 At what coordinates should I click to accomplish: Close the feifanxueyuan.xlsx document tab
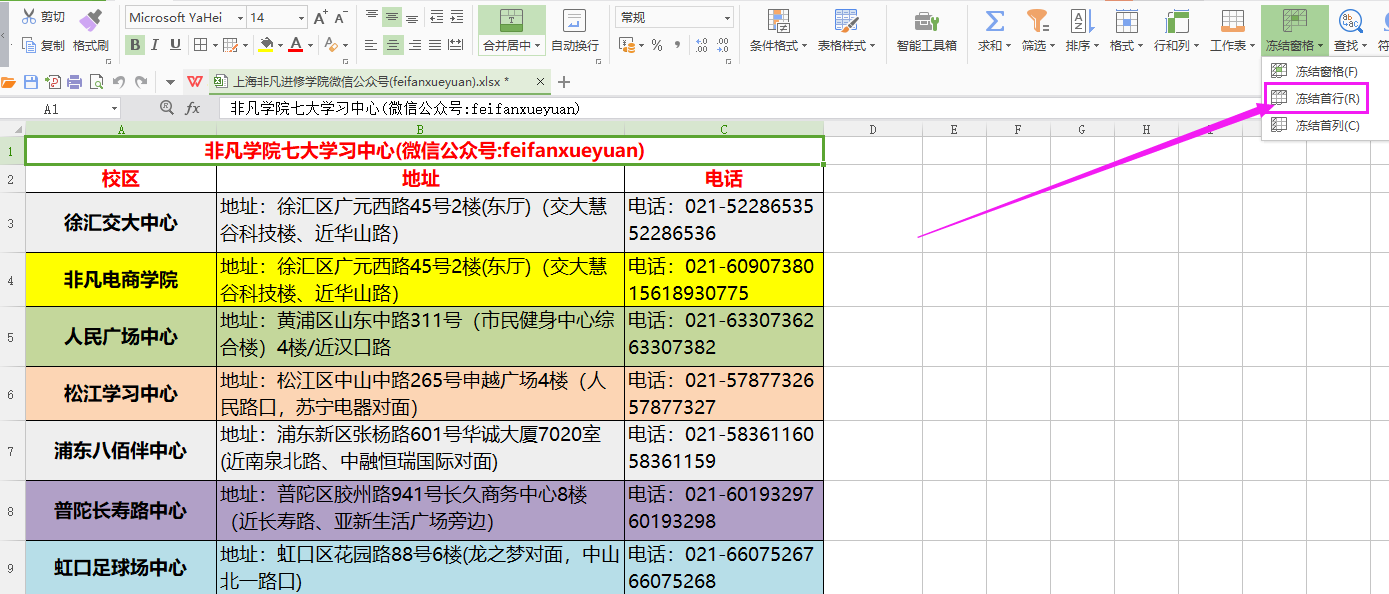[541, 82]
